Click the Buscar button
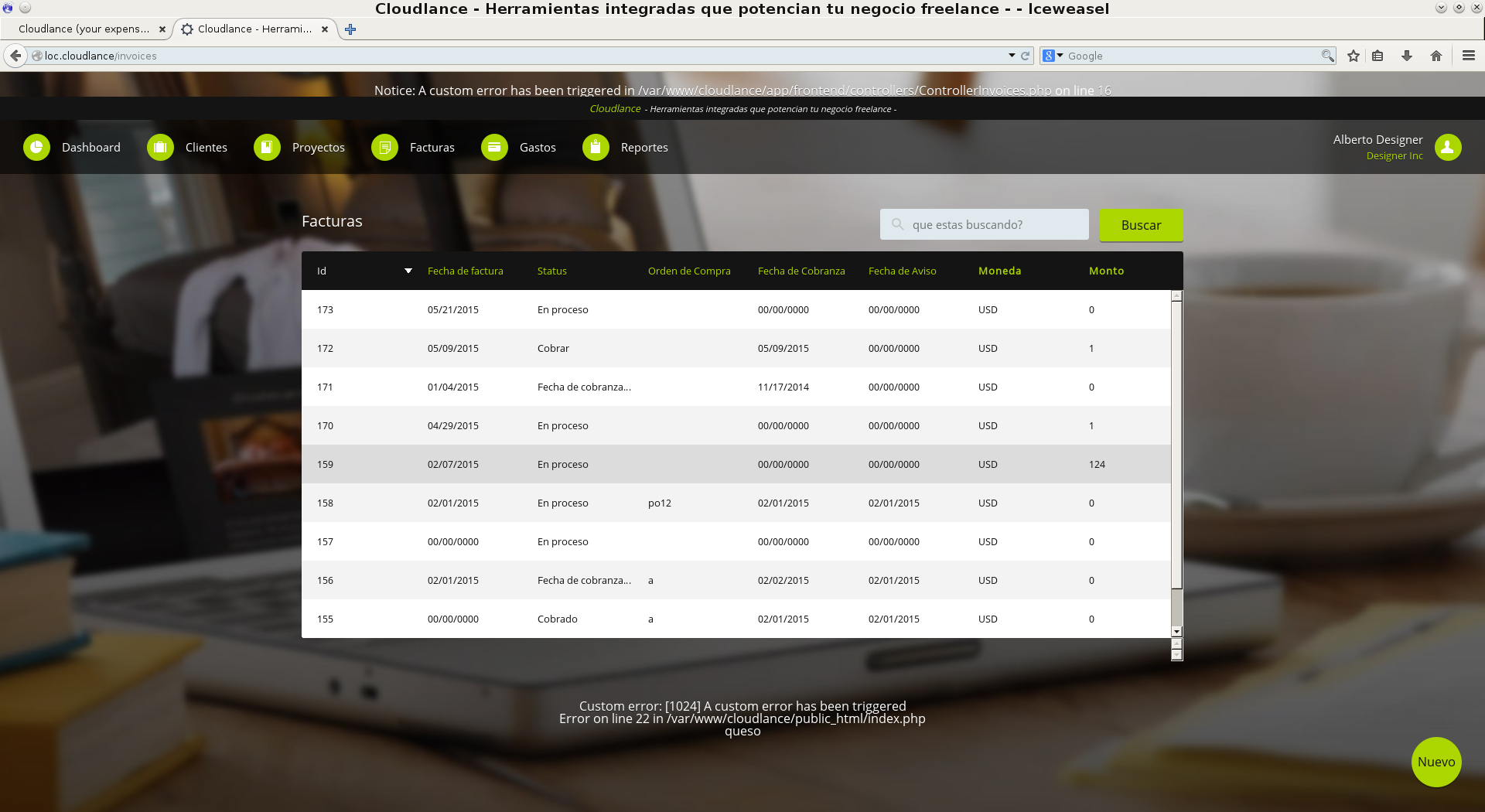 click(1142, 225)
